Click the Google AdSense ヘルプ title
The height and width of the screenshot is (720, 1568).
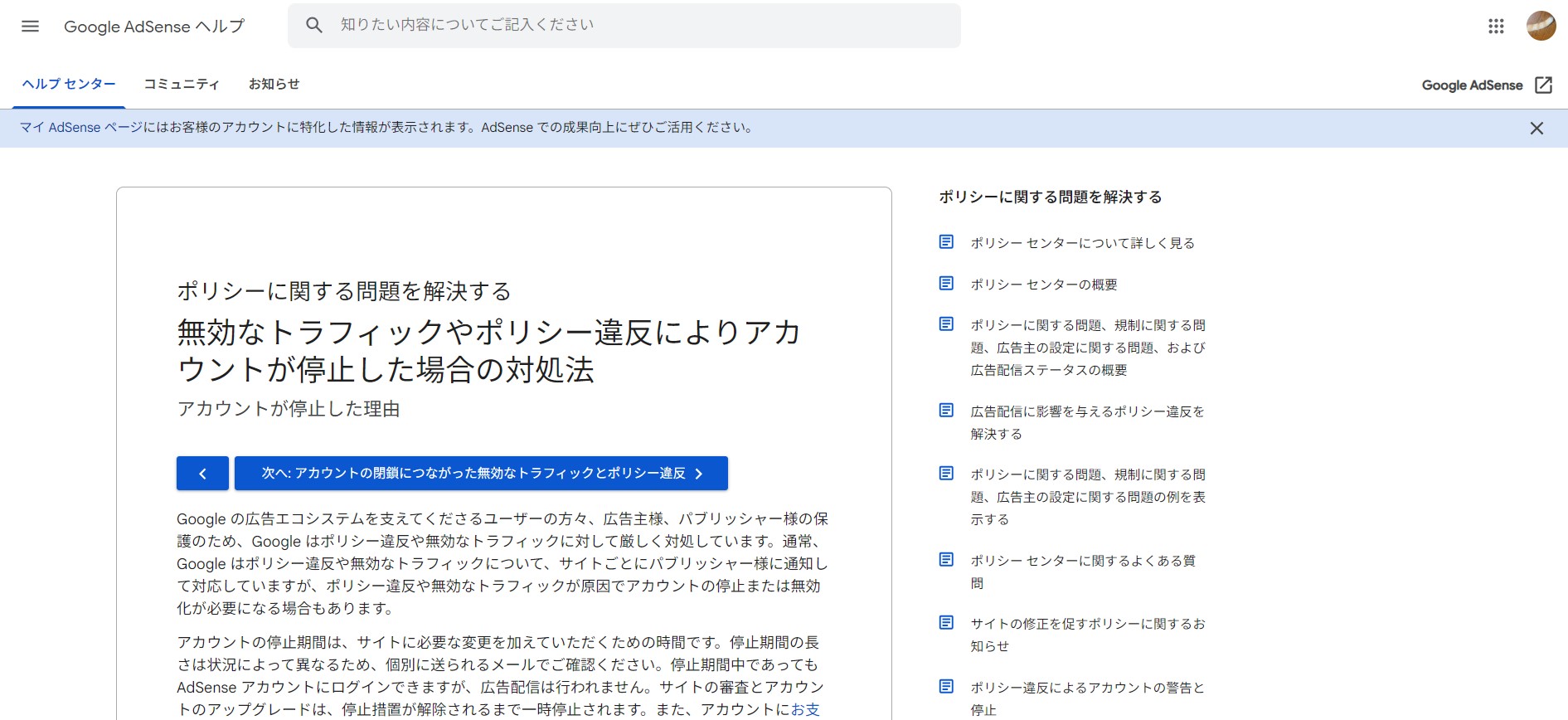click(154, 26)
